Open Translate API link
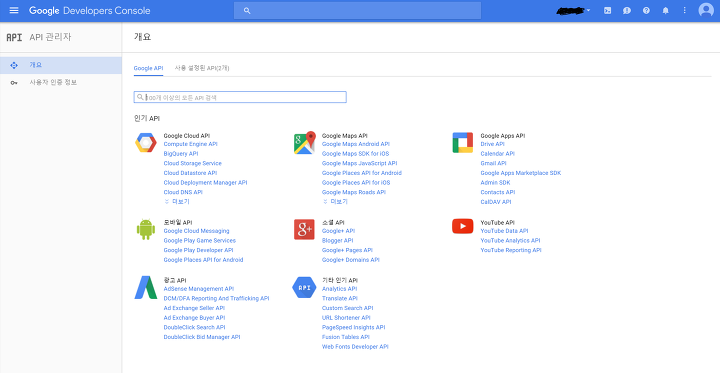 (x=340, y=299)
